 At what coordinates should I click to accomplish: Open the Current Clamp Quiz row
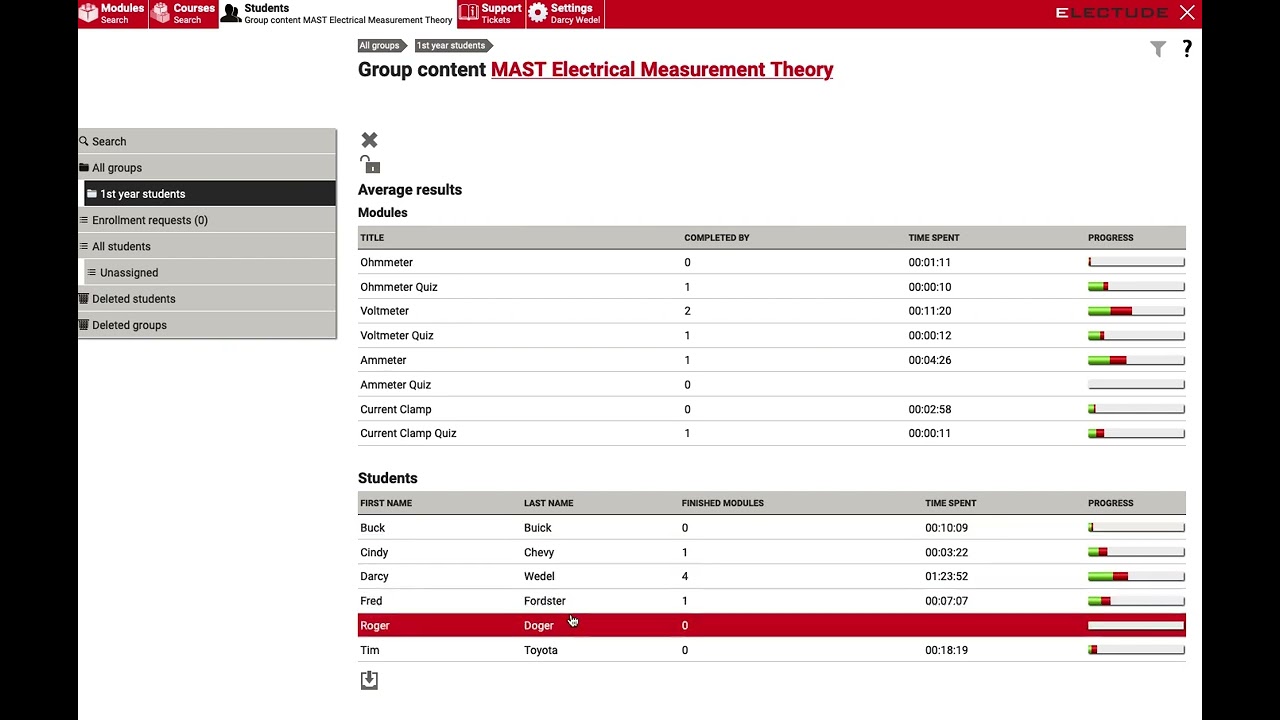pos(772,433)
